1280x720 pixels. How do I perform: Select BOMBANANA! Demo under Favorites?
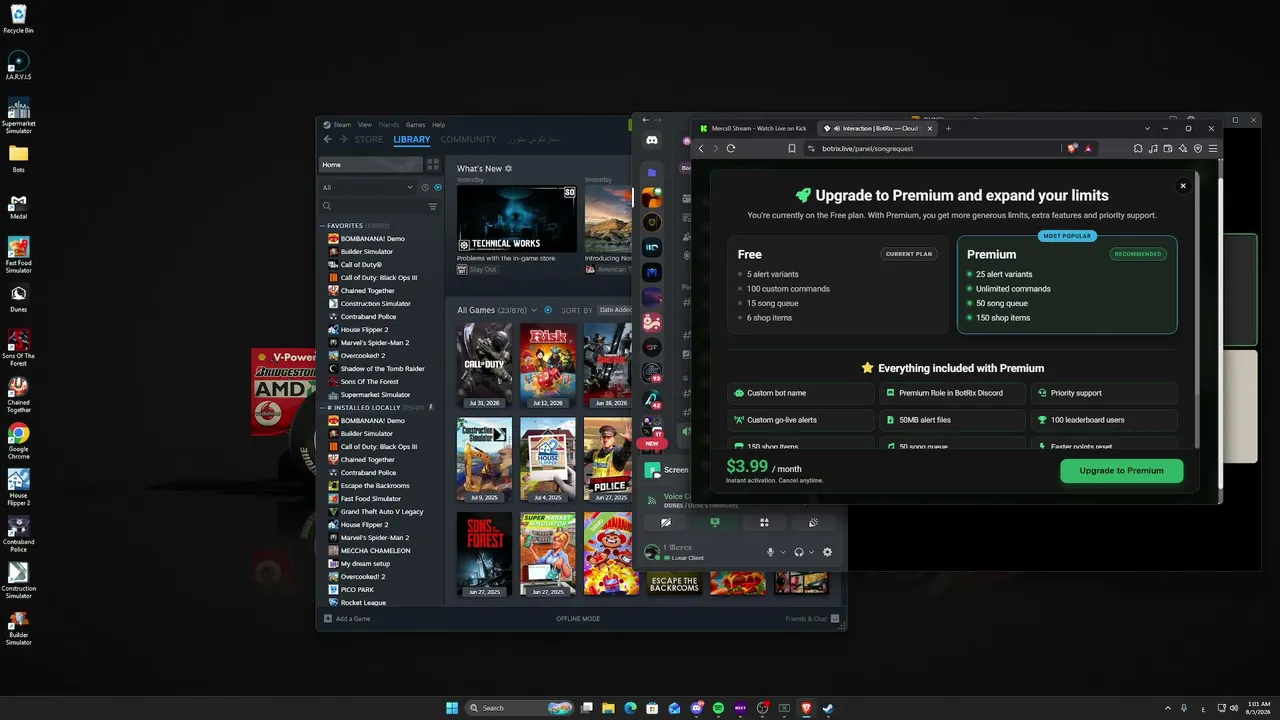372,239
